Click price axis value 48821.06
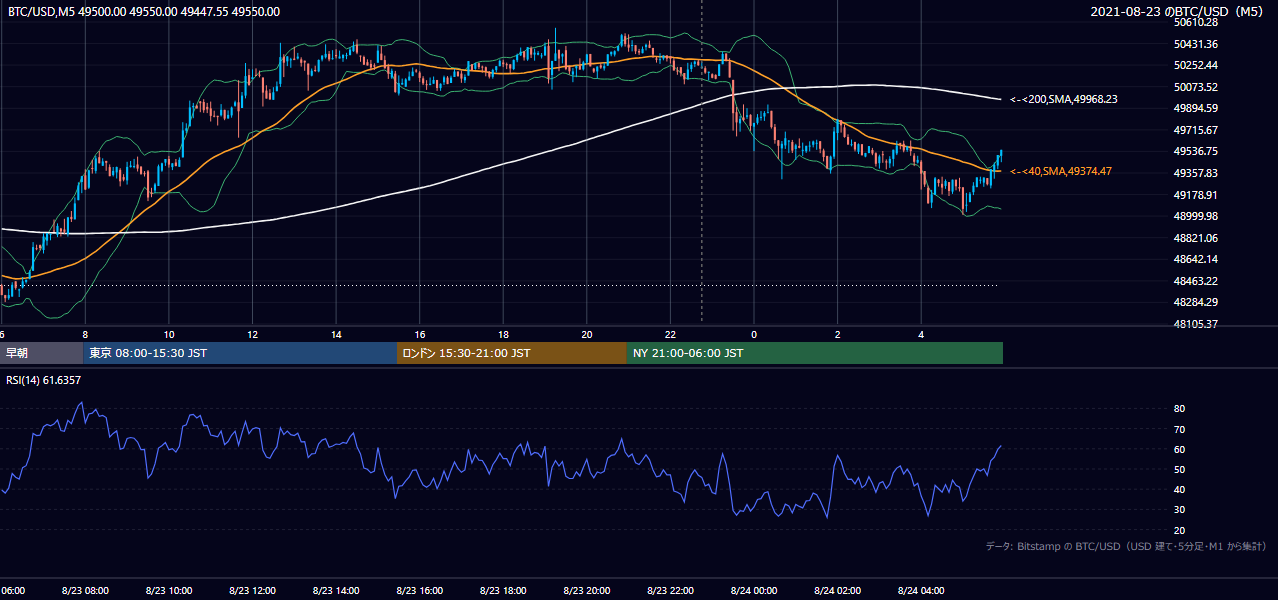 (x=1196, y=238)
